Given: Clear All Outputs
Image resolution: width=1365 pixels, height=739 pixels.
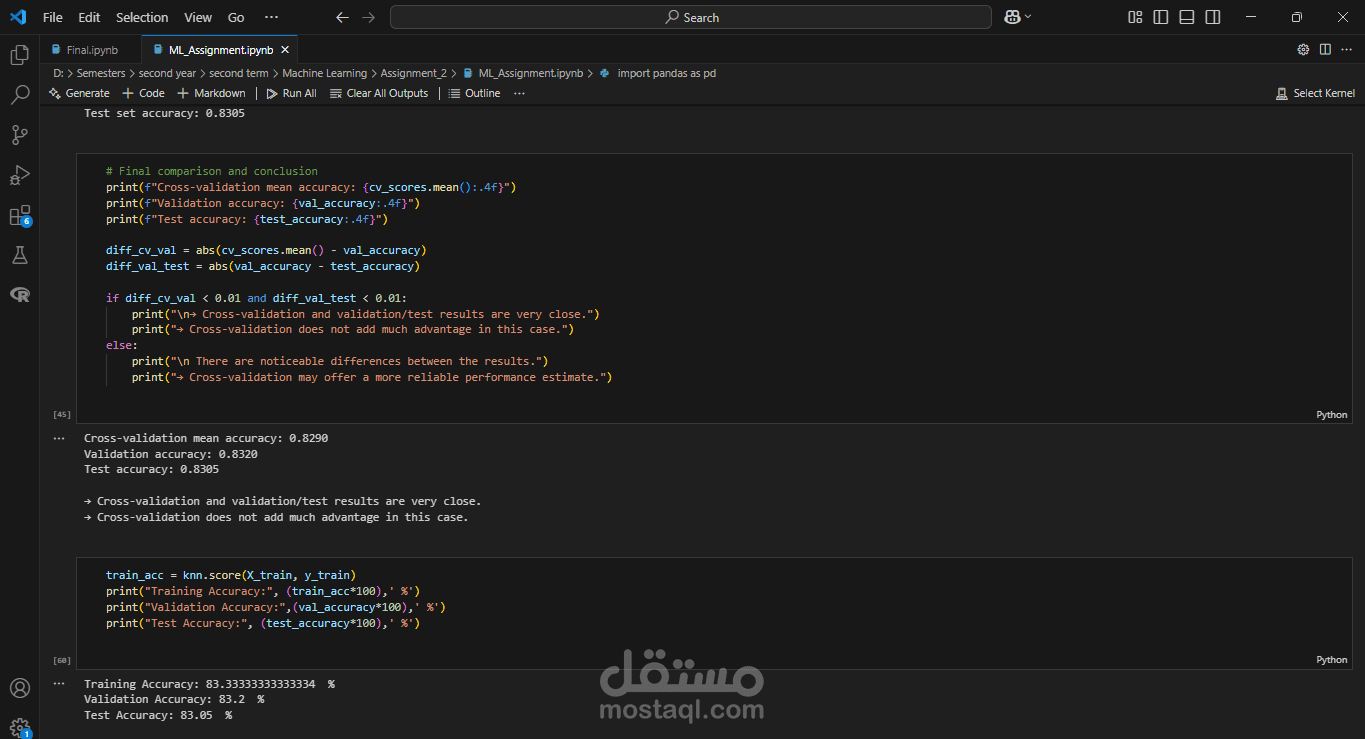Looking at the screenshot, I should (379, 93).
